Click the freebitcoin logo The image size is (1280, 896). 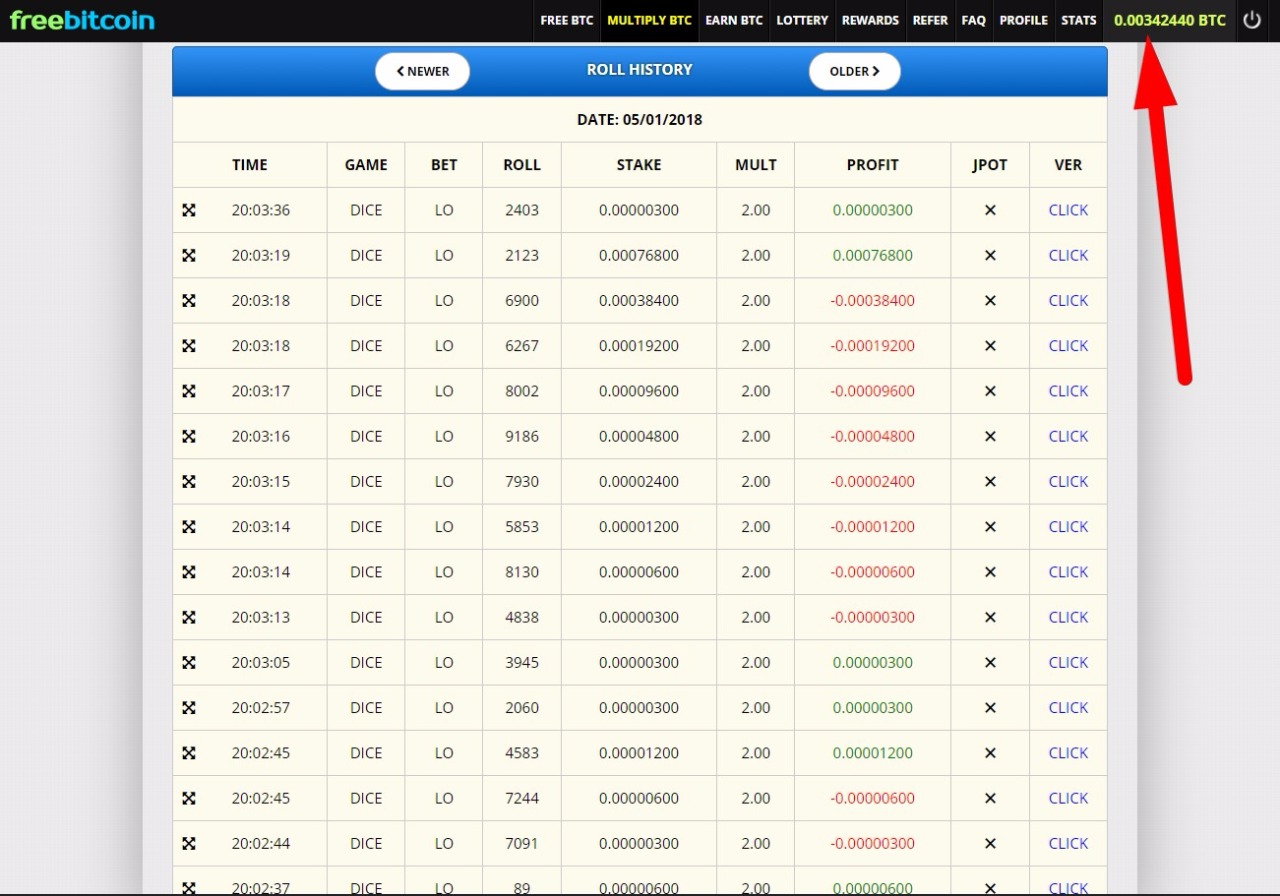[82, 20]
